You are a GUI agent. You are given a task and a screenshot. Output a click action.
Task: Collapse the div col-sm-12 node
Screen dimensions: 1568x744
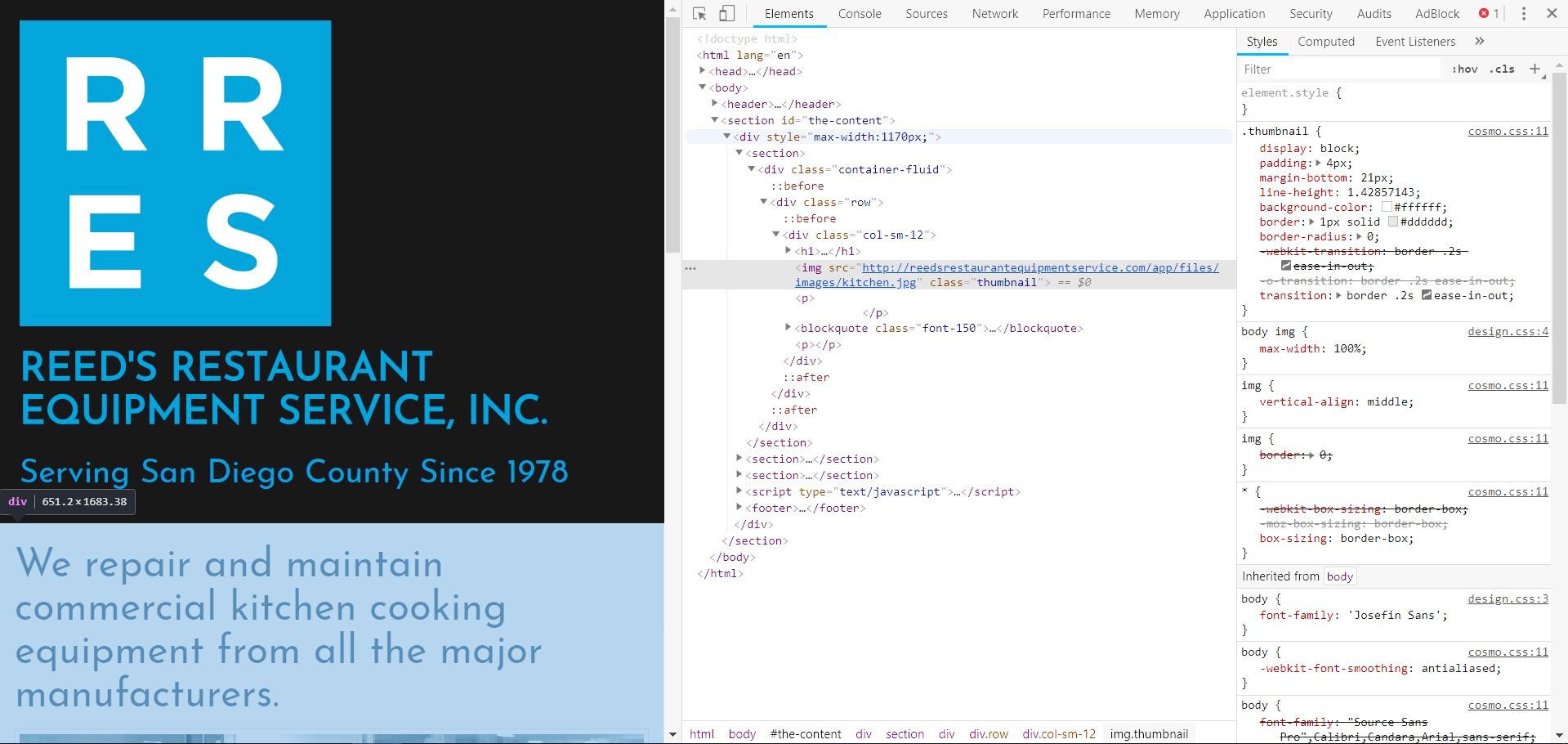[x=776, y=235]
